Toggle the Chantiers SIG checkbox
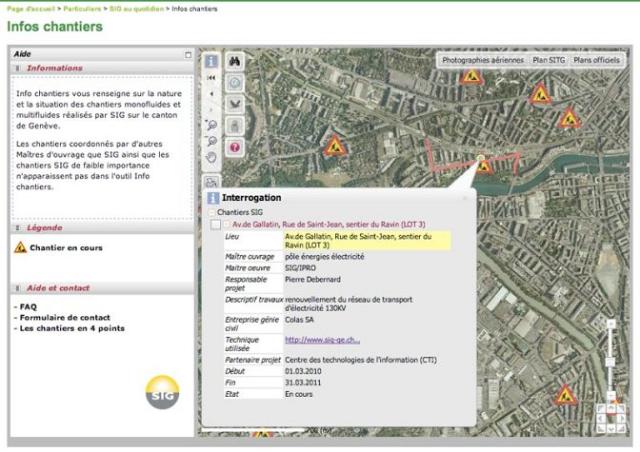 [x=212, y=213]
